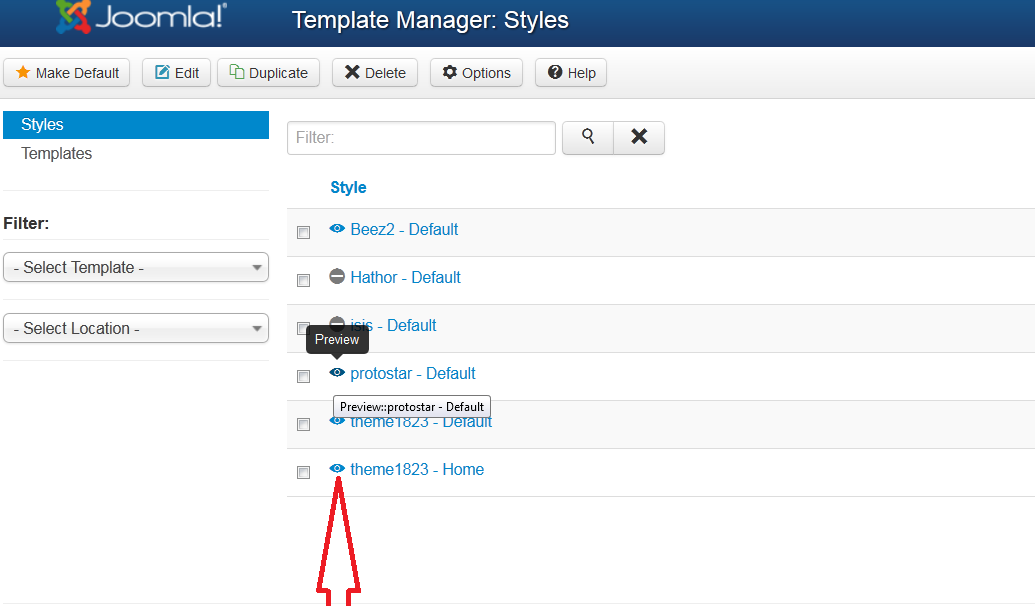The image size is (1035, 606).
Task: Click the theme1823 - Home preview eye icon
Action: pyautogui.click(x=337, y=469)
